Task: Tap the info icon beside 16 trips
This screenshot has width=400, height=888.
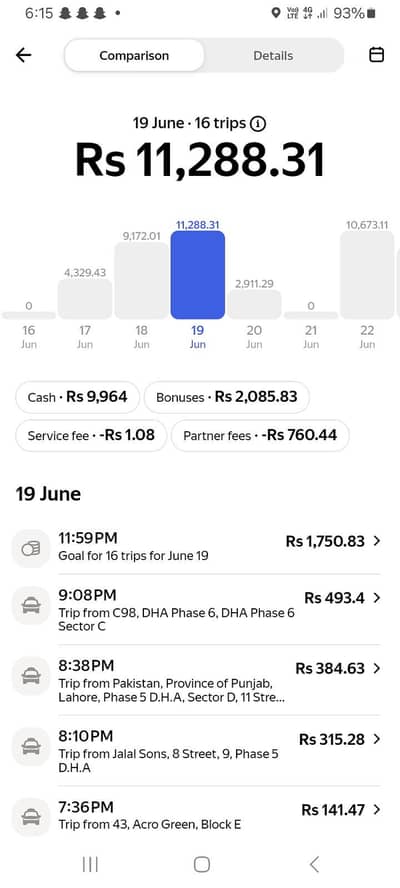Action: tap(258, 123)
